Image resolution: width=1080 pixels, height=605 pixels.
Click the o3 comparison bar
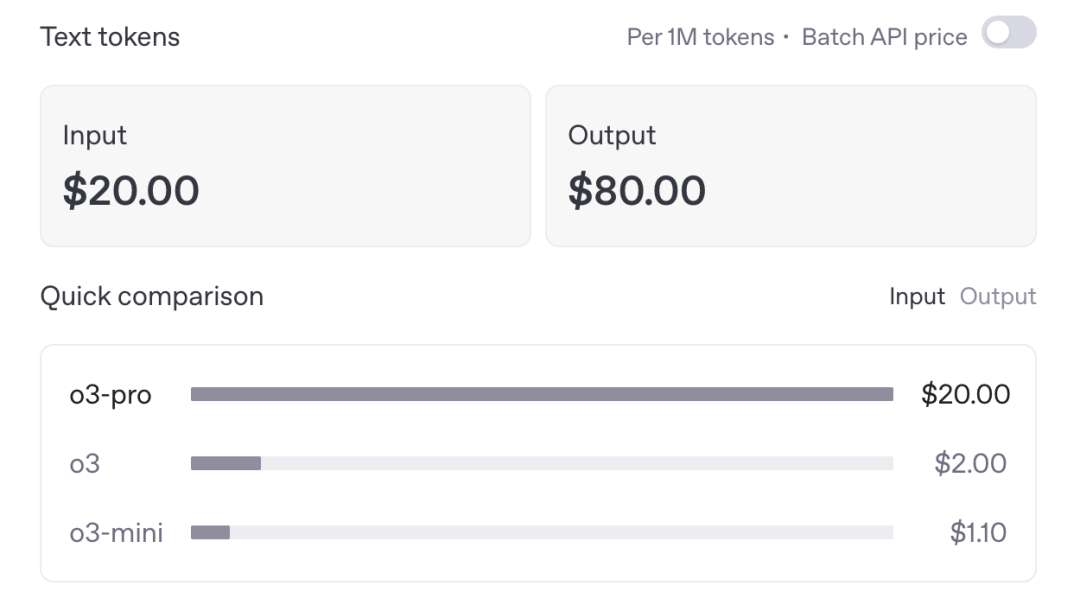tap(541, 463)
